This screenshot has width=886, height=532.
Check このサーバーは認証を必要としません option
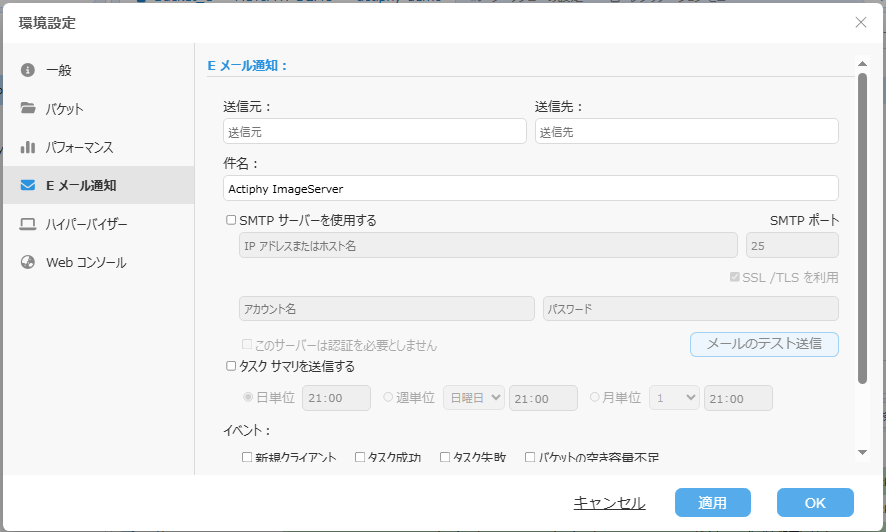[247, 344]
